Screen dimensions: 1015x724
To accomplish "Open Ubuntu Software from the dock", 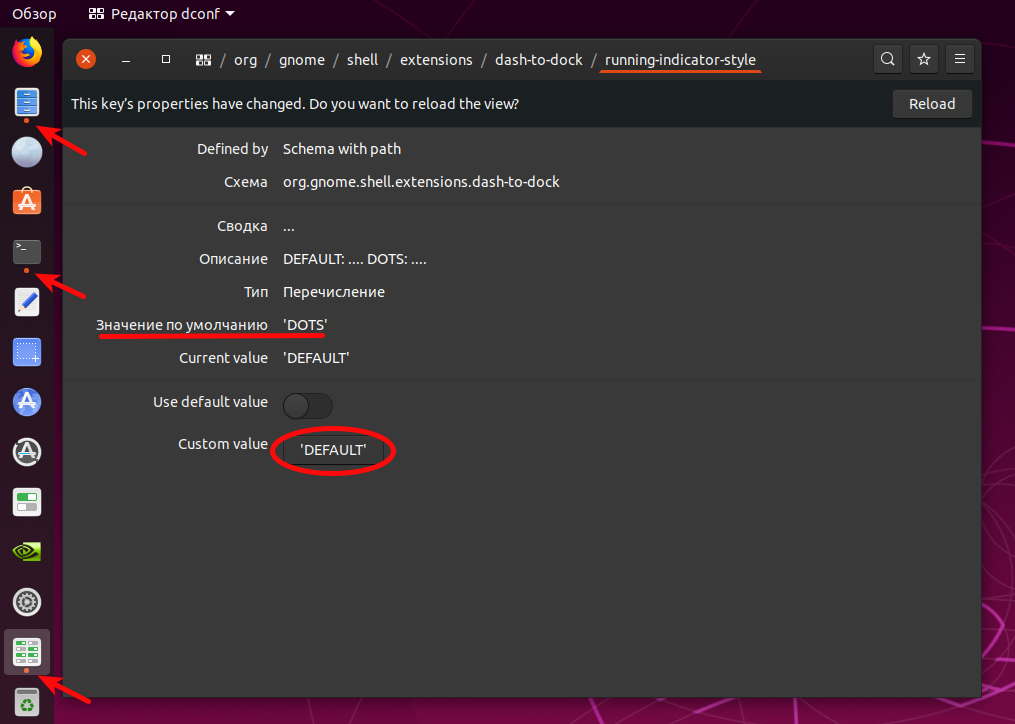I will click(26, 202).
